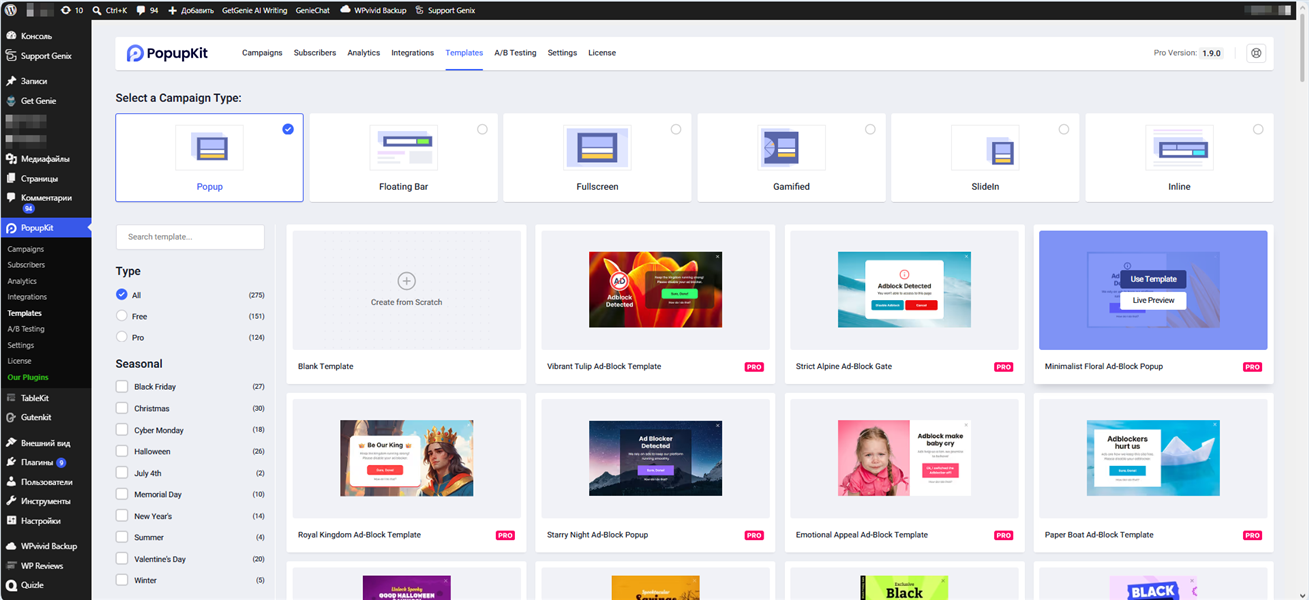Image resolution: width=1309 pixels, height=600 pixels.
Task: Open WPvivid Backup cloud icon
Action: 345,10
